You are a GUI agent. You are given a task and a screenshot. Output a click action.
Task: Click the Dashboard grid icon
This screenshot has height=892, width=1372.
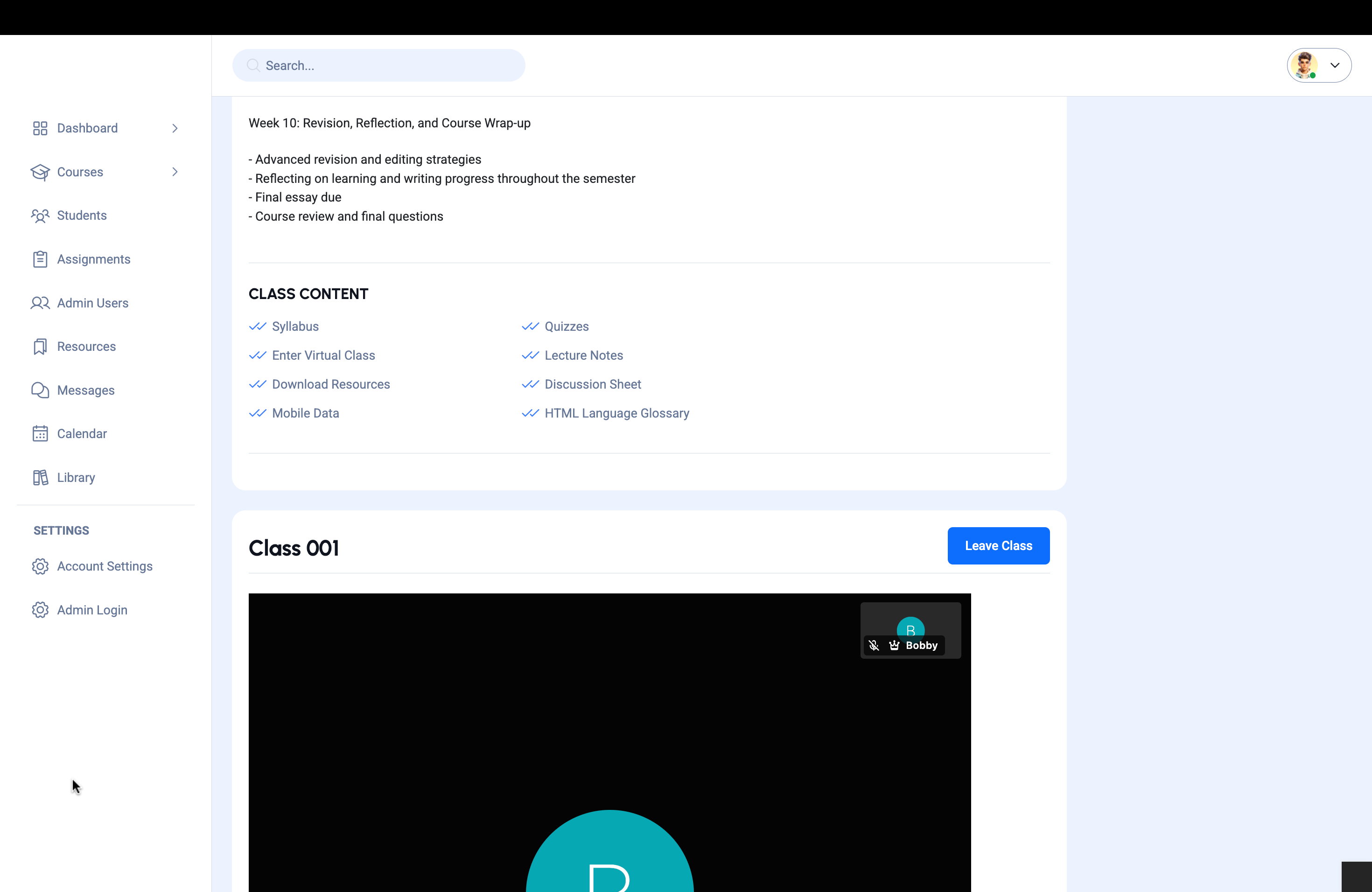click(40, 128)
